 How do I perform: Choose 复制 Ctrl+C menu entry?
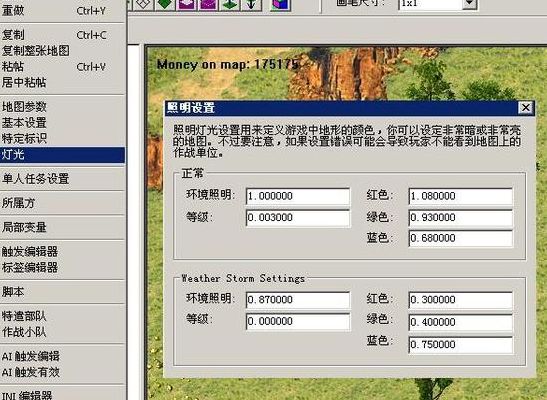[62, 35]
